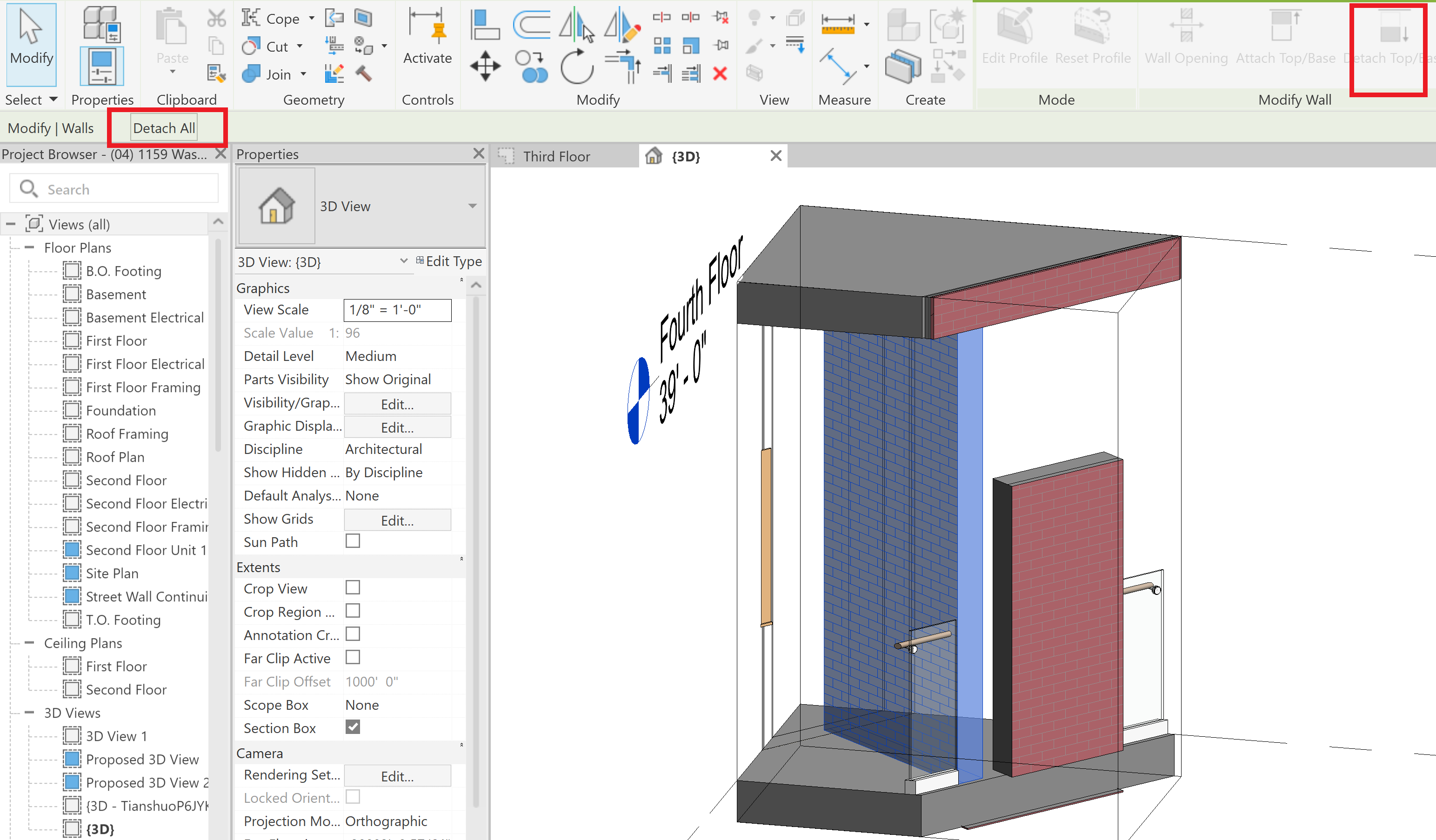Click the Join geometry tool

(251, 74)
